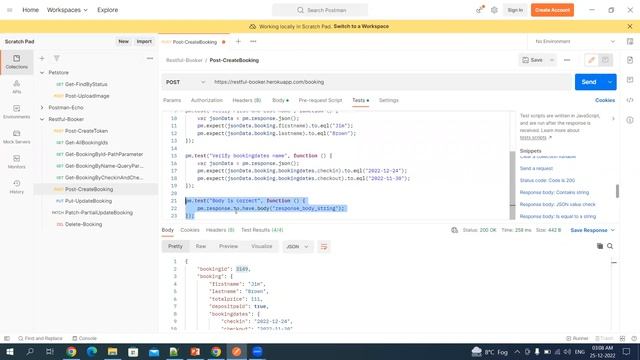Open File Explorer from the taskbar
Image resolution: width=640 pixels, height=360 pixels.
pos(113,351)
